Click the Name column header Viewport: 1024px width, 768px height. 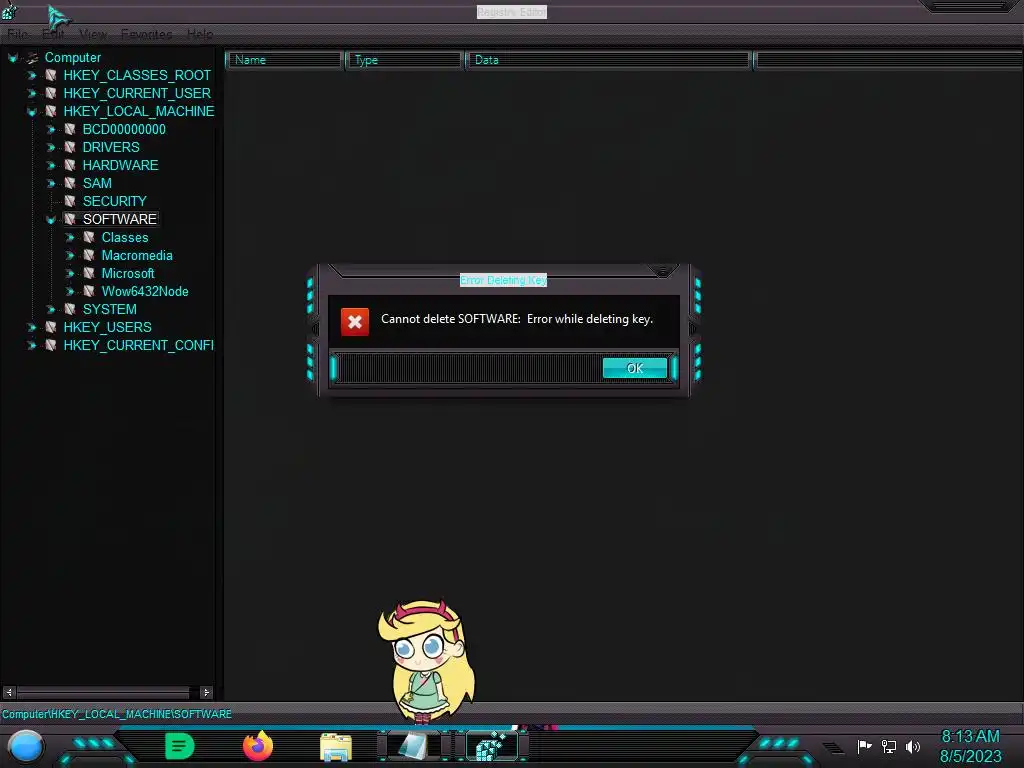pos(285,60)
